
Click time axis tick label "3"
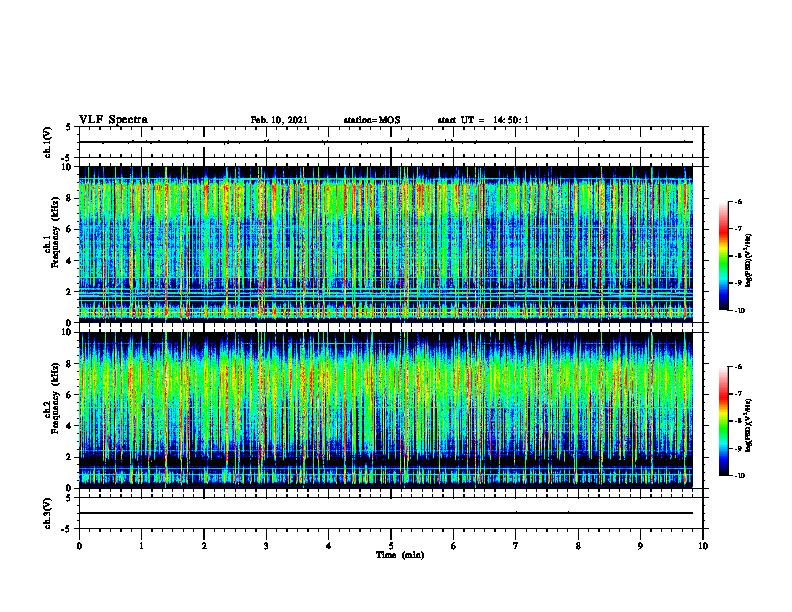pos(266,546)
